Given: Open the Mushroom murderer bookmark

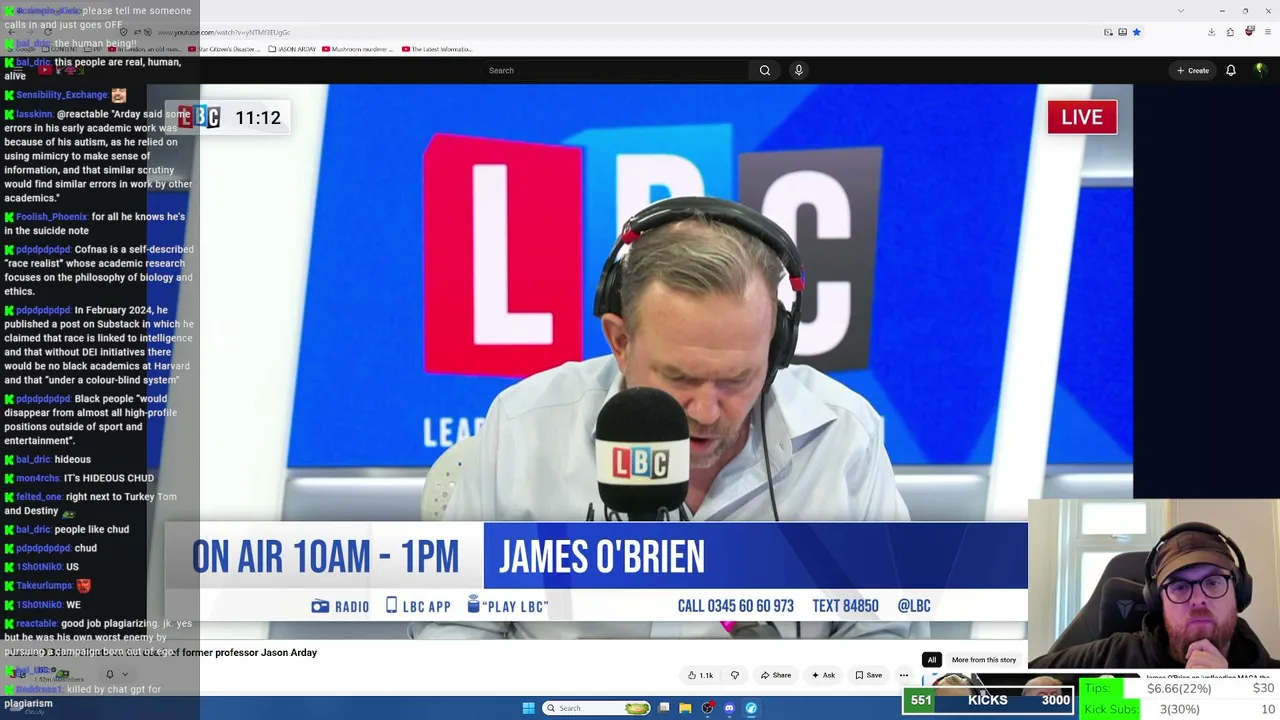Looking at the screenshot, I should coord(359,49).
